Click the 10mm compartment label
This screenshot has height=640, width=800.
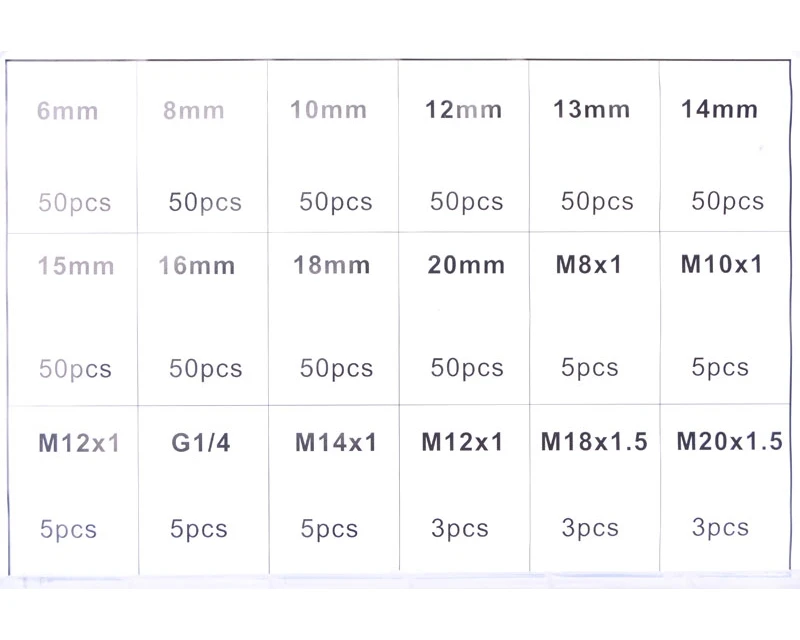pyautogui.click(x=328, y=109)
